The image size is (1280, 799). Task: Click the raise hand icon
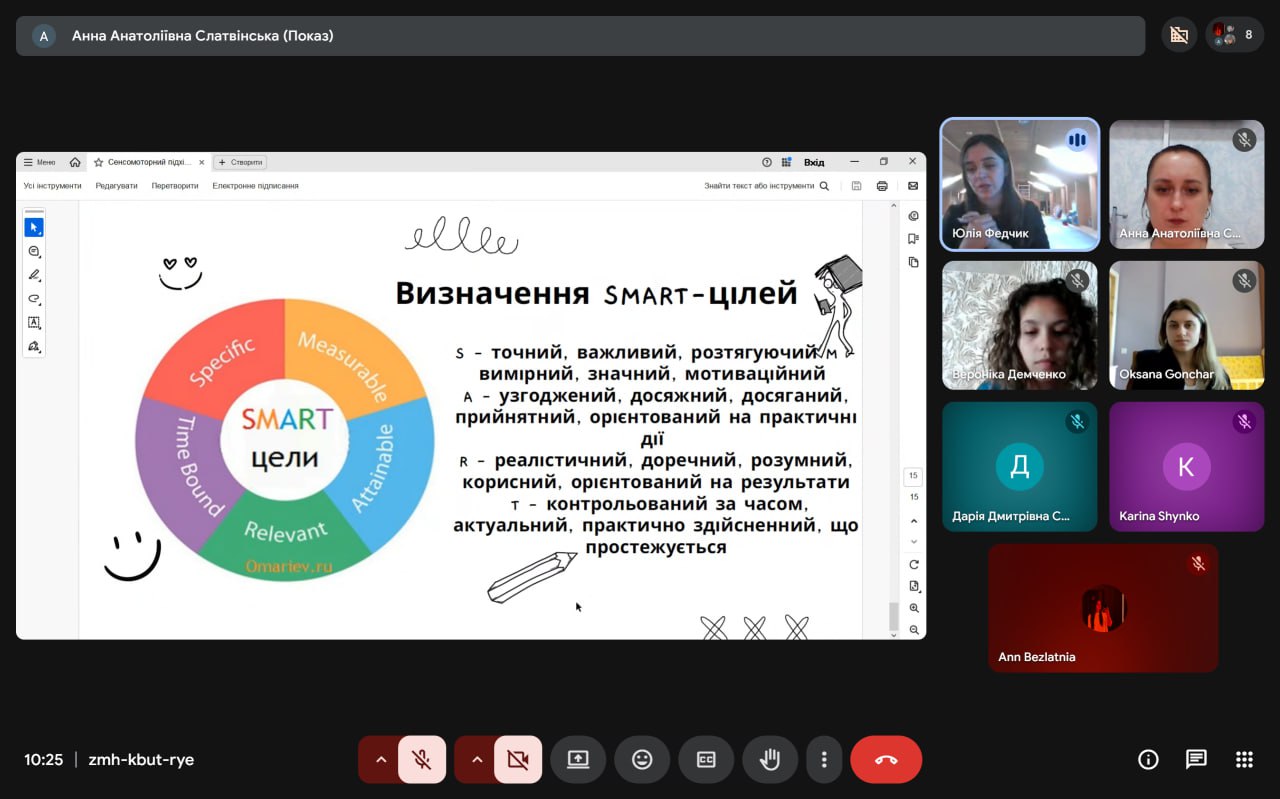(x=770, y=760)
